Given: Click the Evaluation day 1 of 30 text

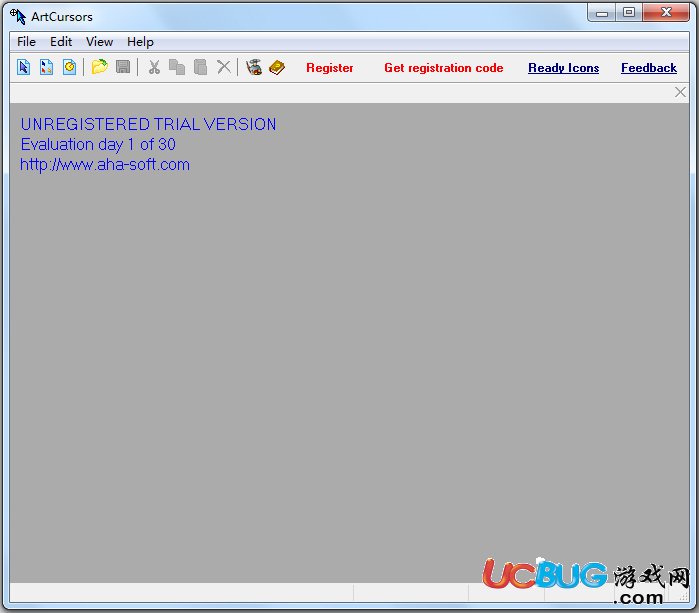Looking at the screenshot, I should coord(98,144).
